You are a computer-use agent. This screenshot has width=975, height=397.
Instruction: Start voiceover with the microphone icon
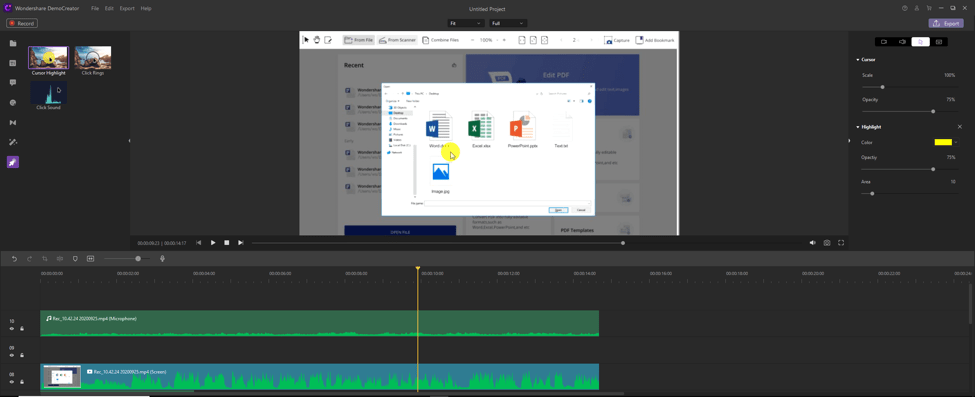tap(162, 258)
